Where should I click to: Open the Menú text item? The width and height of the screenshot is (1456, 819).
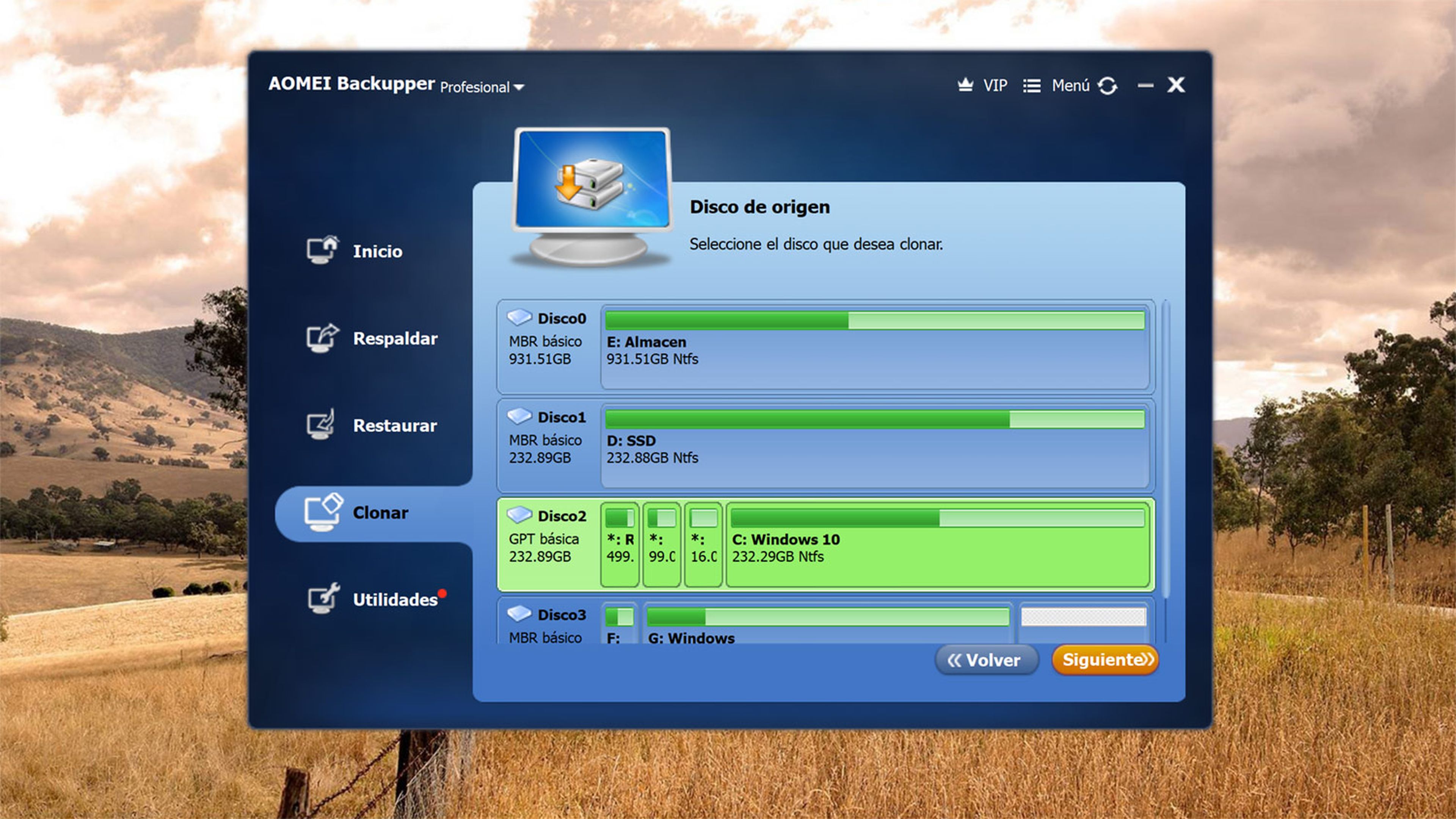1070,85
